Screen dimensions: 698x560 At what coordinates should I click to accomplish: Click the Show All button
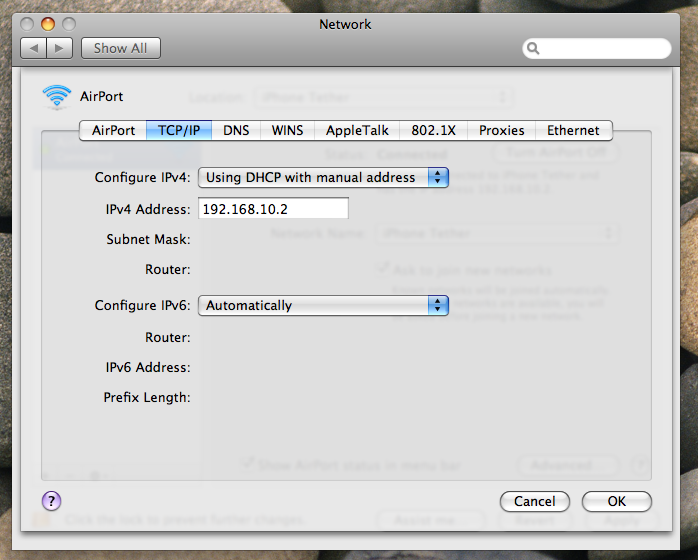(x=121, y=48)
